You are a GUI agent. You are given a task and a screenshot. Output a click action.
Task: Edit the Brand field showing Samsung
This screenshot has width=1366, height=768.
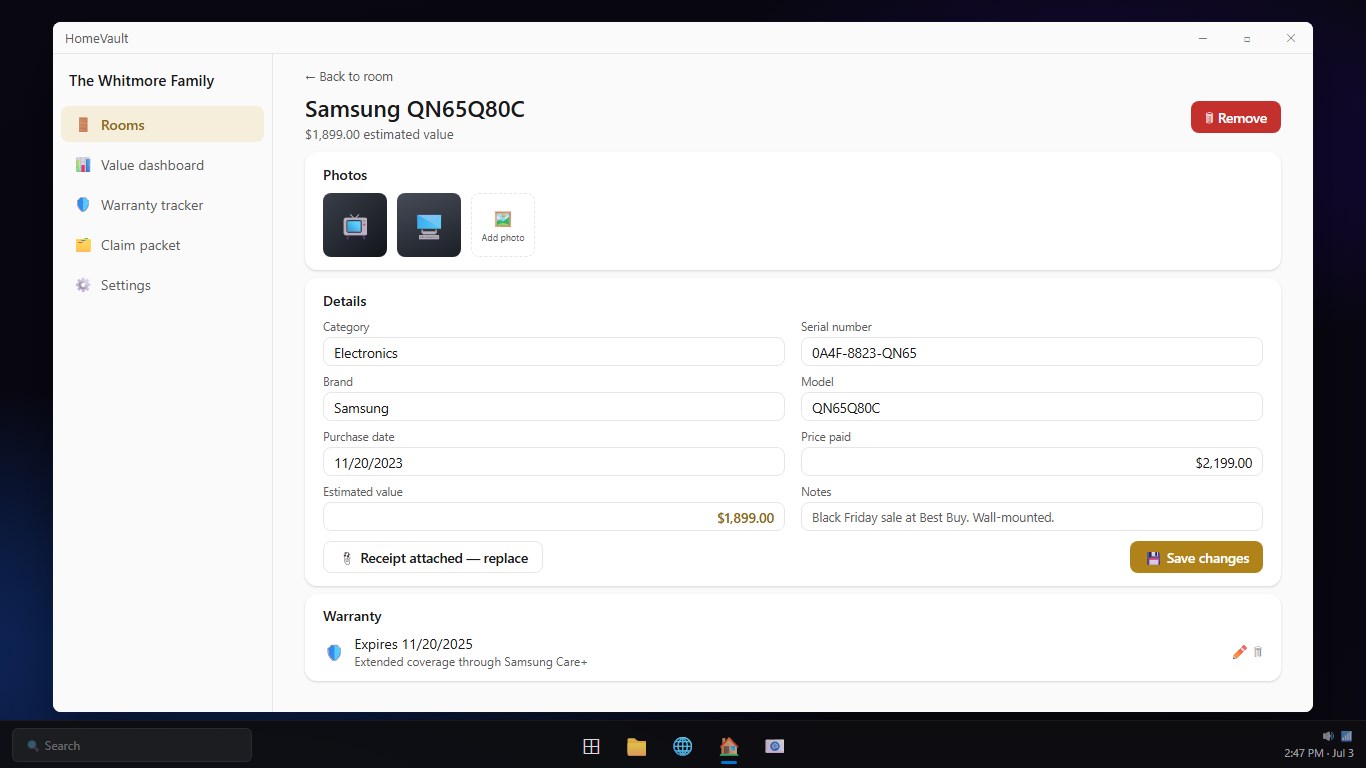[554, 407]
